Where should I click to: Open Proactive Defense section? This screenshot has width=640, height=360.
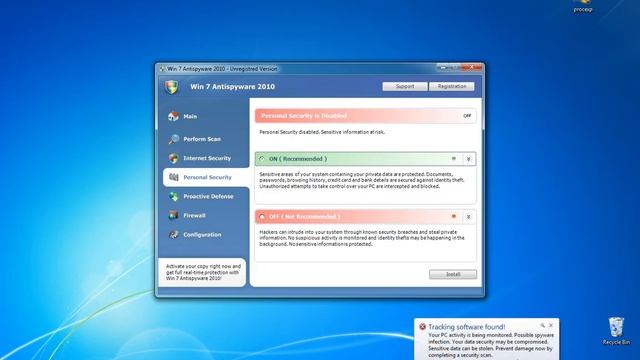[x=208, y=196]
